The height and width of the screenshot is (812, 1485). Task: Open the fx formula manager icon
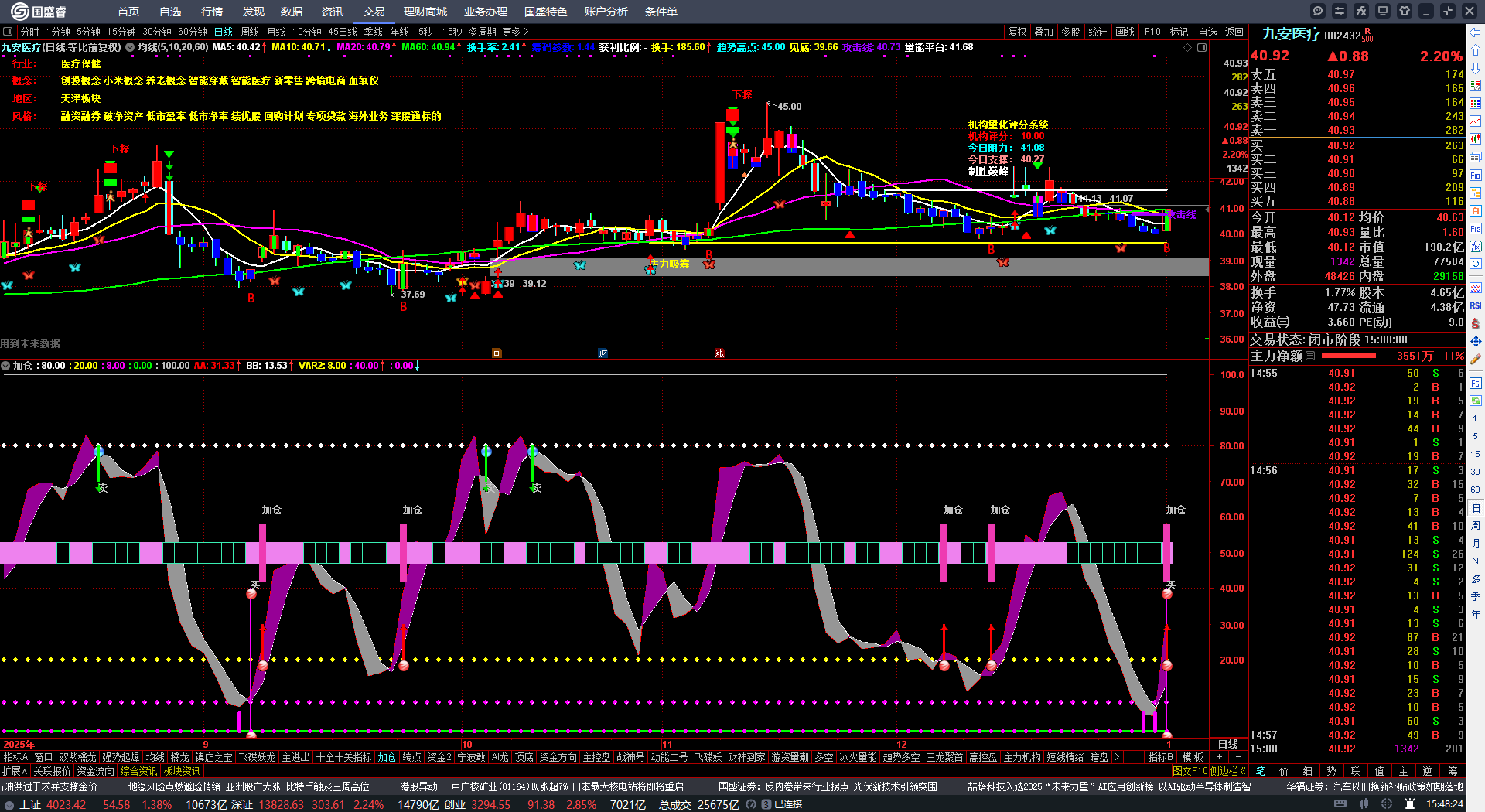coord(1361,11)
